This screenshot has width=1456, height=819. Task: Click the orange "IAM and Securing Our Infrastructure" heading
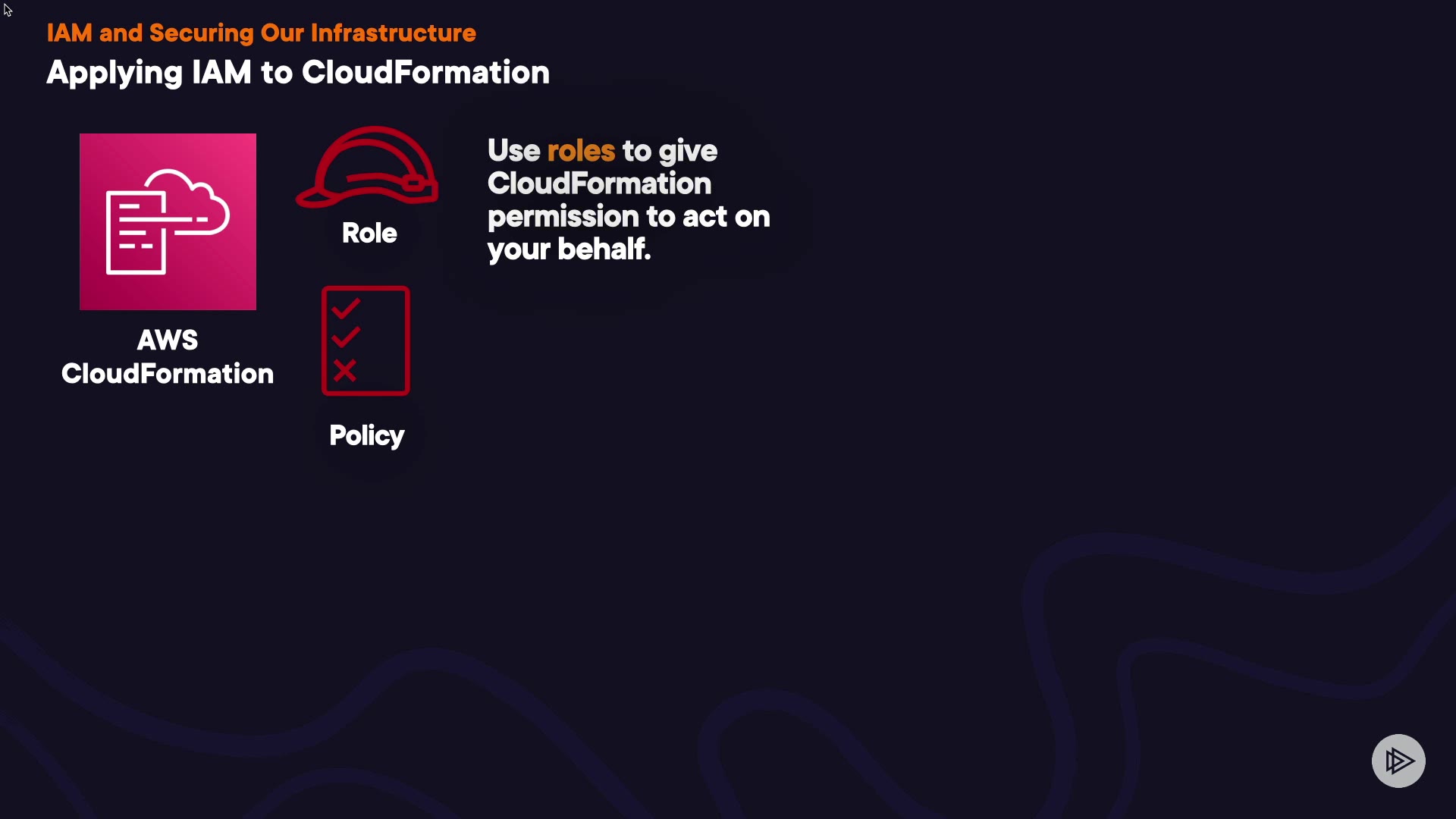pyautogui.click(x=261, y=33)
